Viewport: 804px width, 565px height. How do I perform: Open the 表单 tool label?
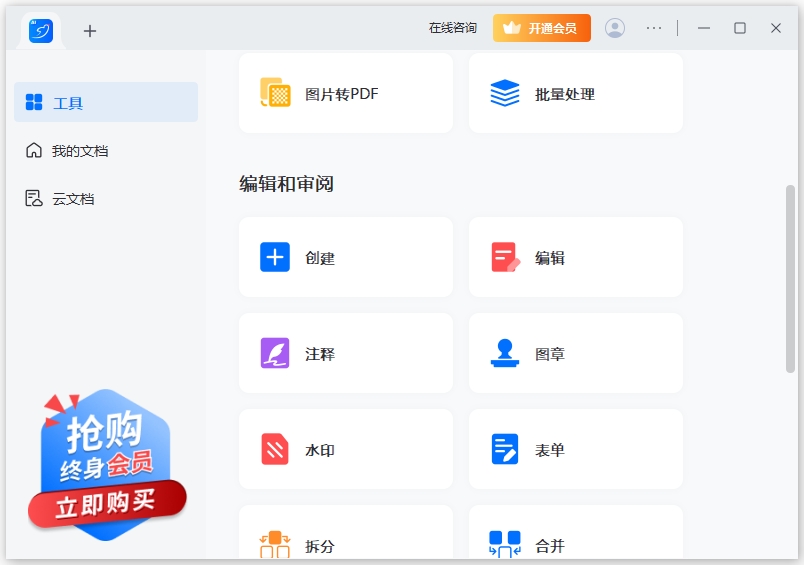coord(550,450)
